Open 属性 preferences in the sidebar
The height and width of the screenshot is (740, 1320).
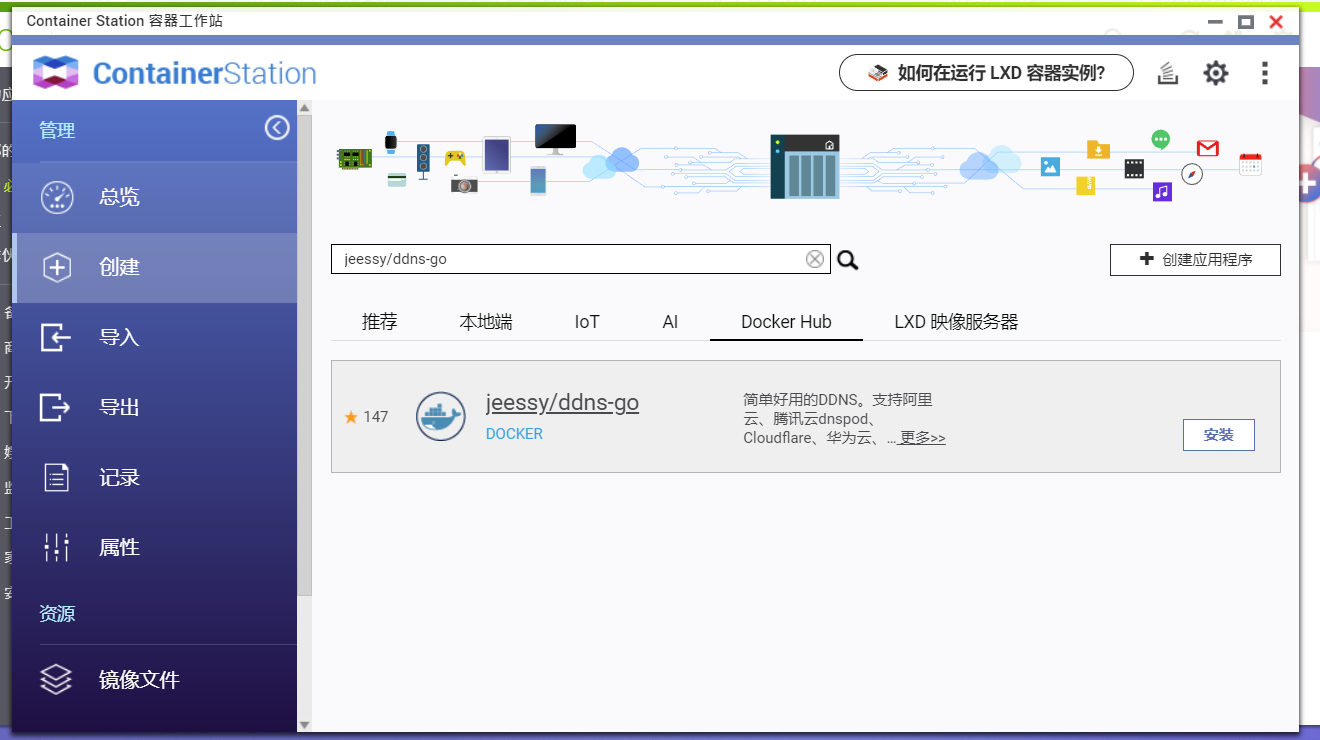pos(155,547)
